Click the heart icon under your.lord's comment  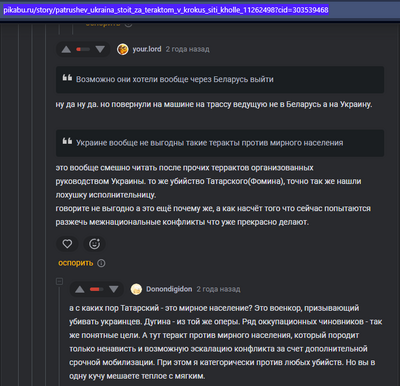[x=67, y=244]
